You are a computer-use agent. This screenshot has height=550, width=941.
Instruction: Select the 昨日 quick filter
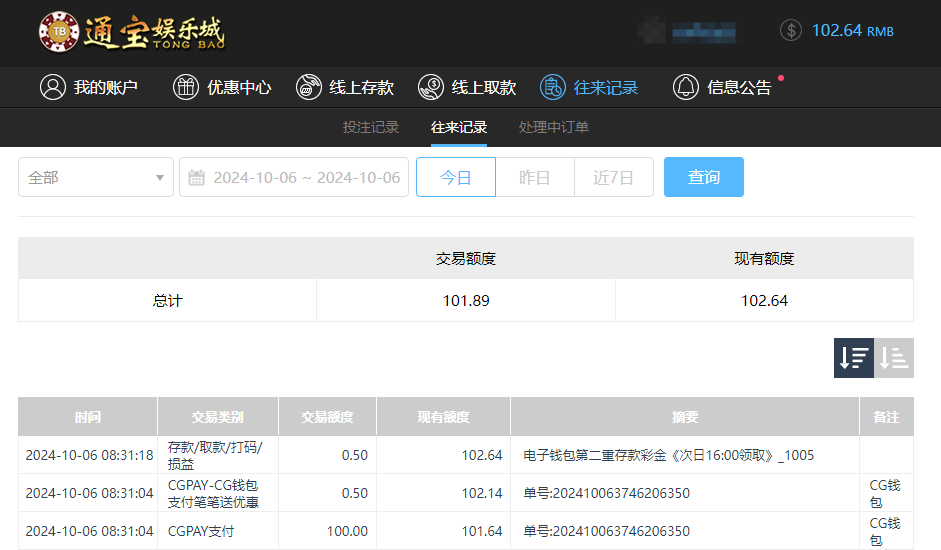point(535,177)
